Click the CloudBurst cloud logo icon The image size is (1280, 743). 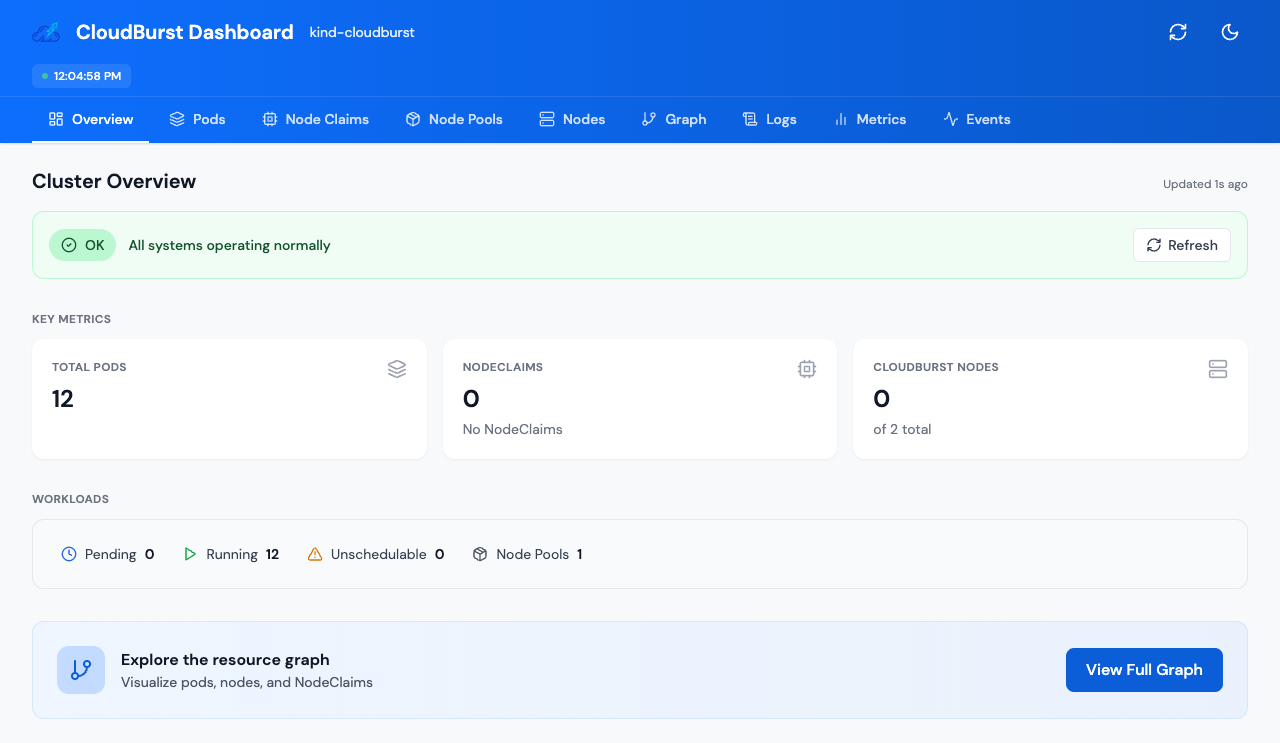point(46,32)
